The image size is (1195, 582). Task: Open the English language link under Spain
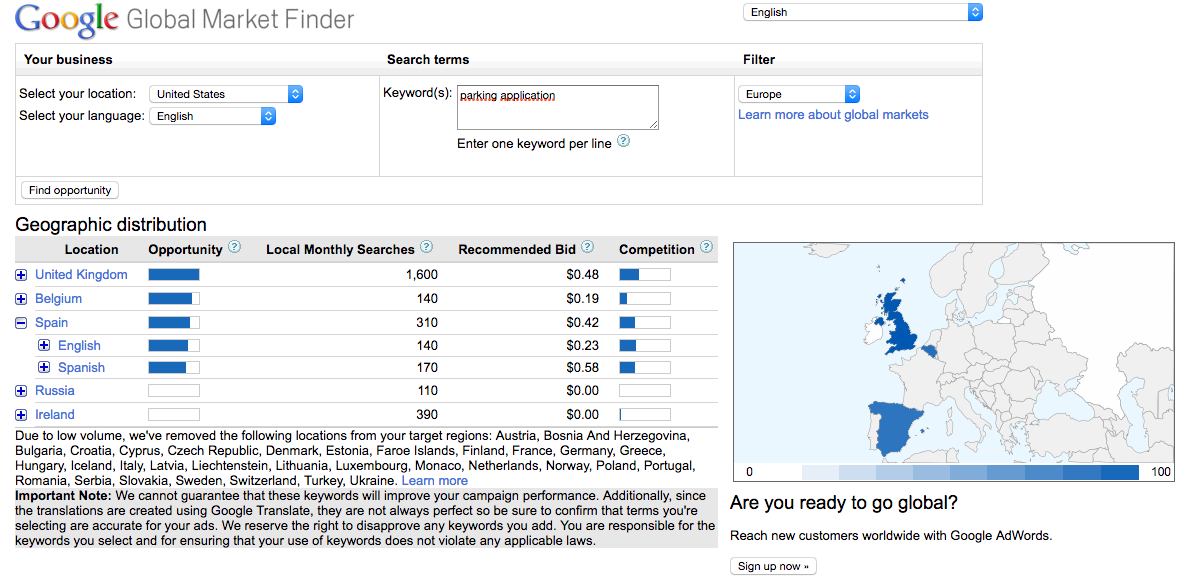point(79,346)
